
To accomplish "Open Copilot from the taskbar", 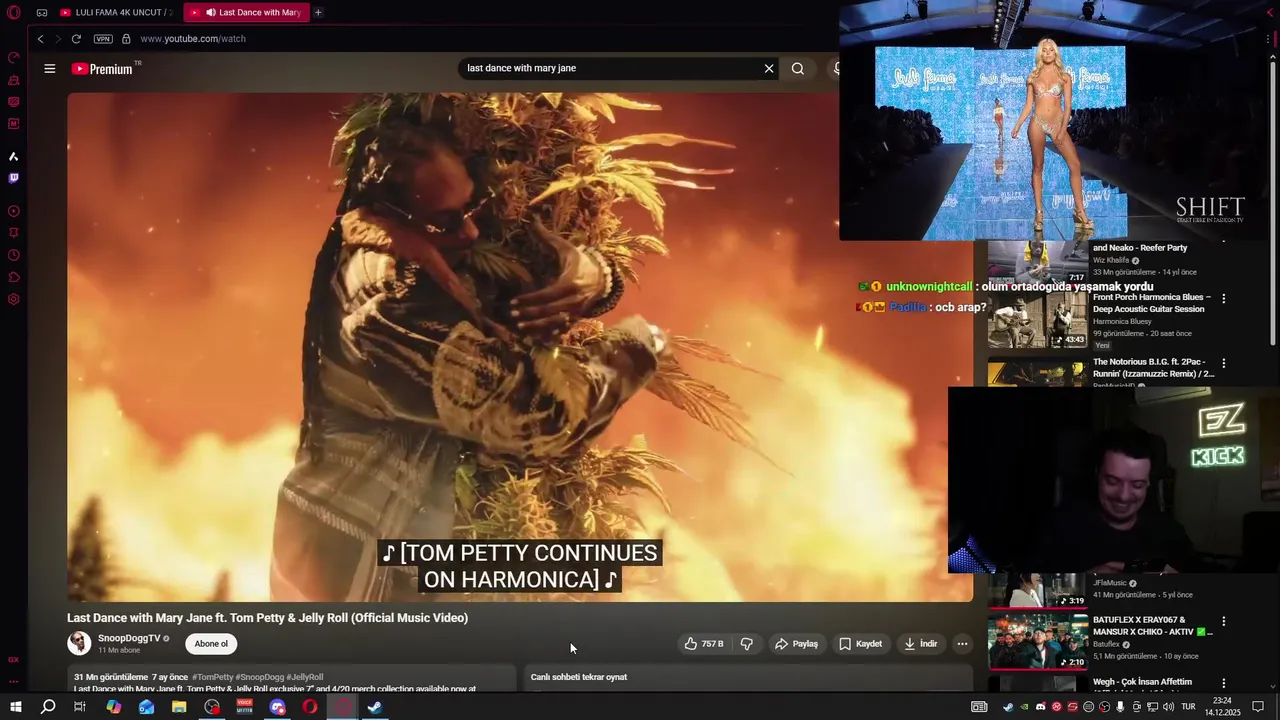I will [114, 707].
